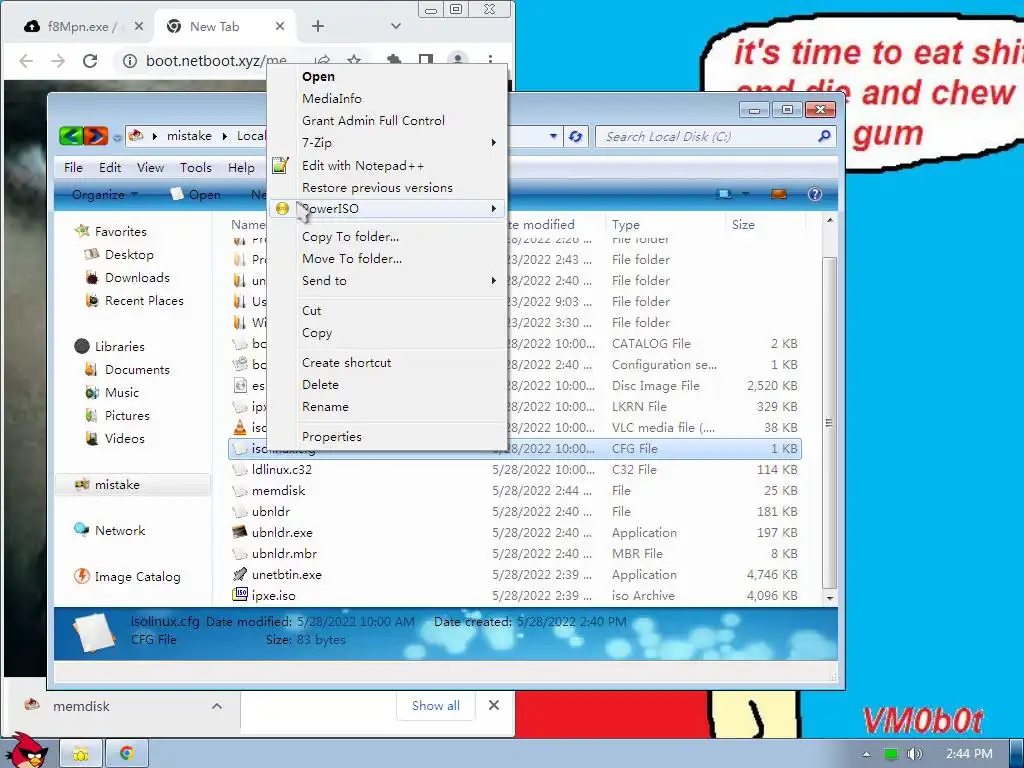Viewport: 1024px width, 768px height.
Task: Open Properties from context menu
Action: point(387,437)
